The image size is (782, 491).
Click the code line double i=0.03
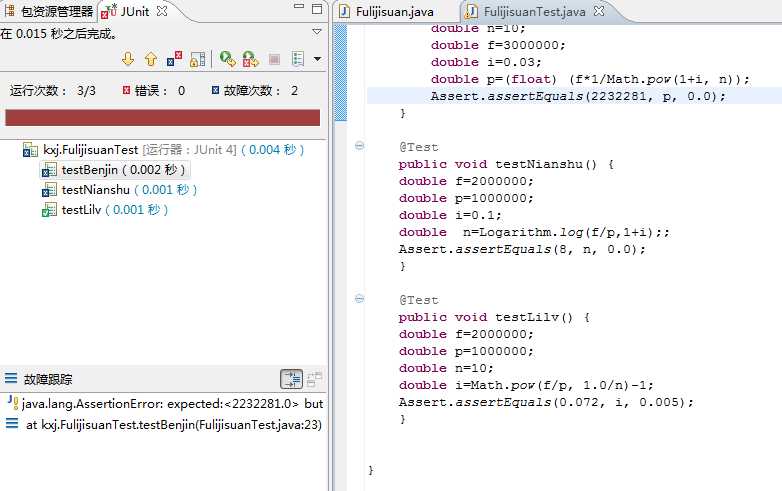(486, 62)
